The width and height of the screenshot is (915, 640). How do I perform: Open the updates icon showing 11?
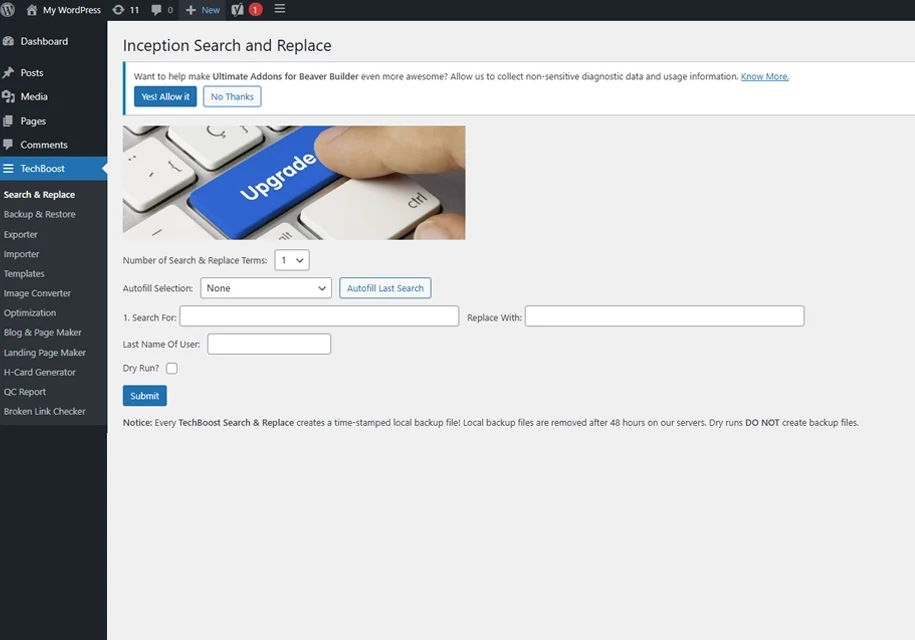(x=118, y=9)
